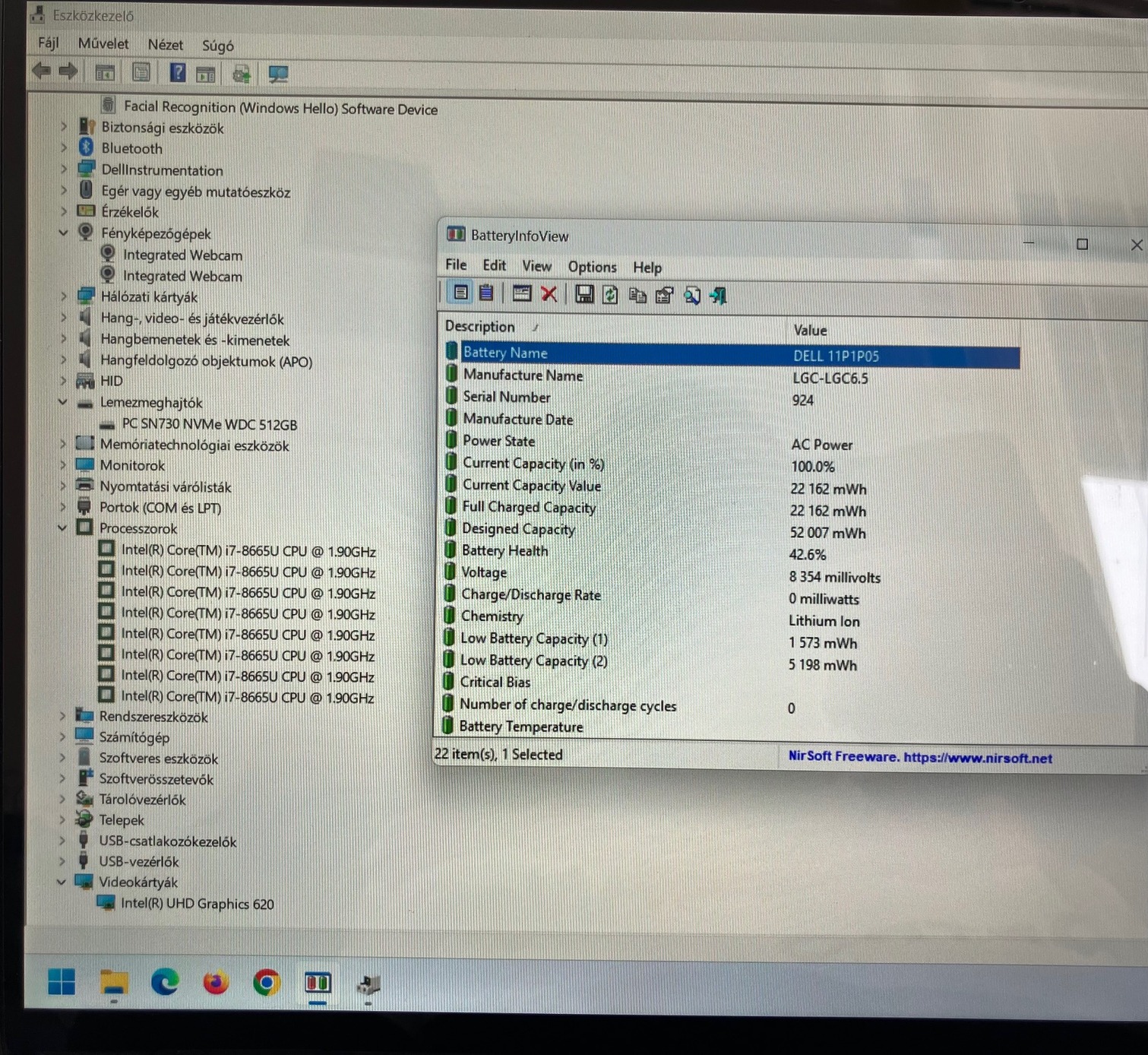This screenshot has height=1055, width=1148.
Task: Click Show Battery Log clipboard icon
Action: click(x=486, y=293)
